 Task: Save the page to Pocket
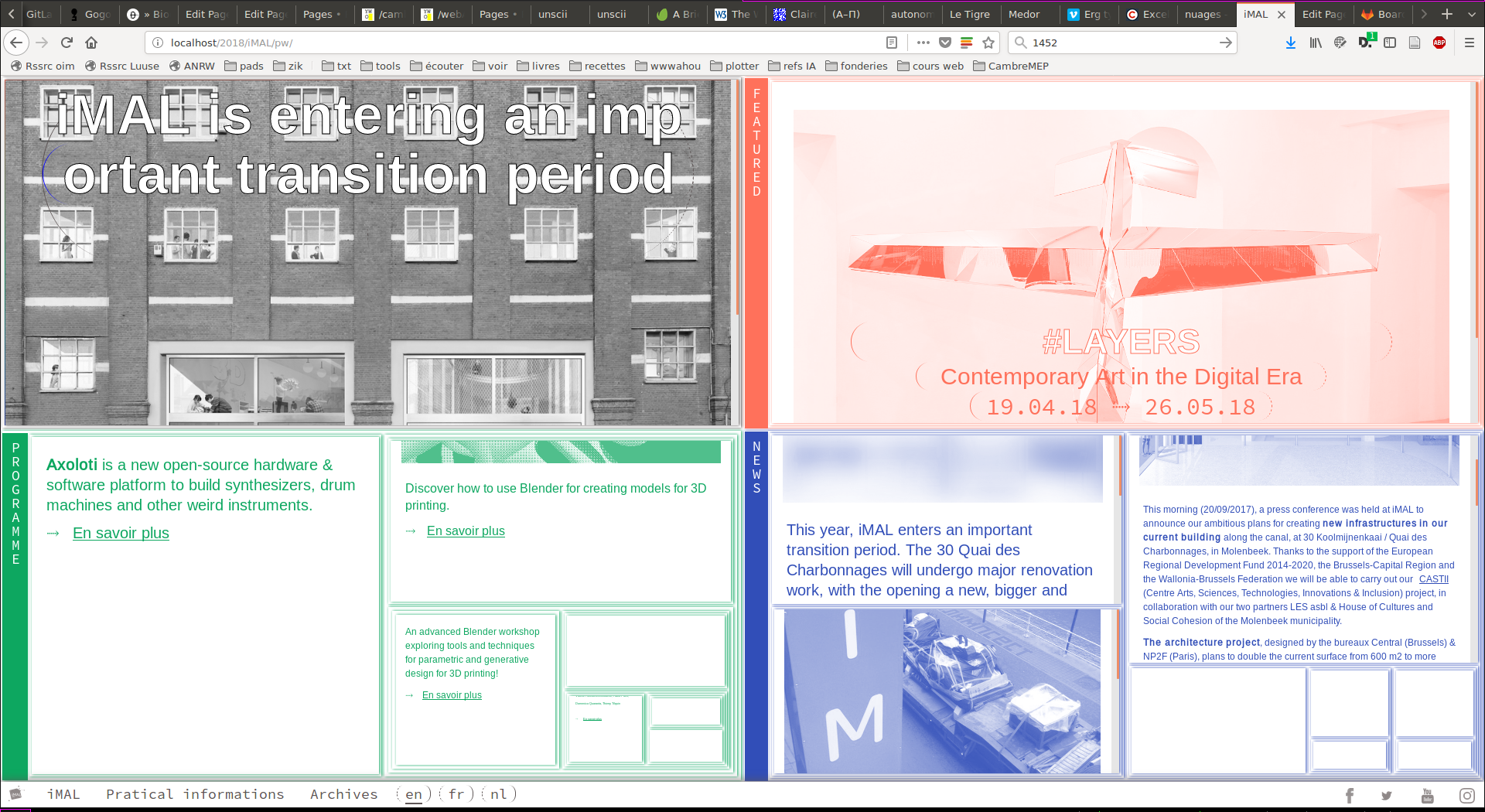tap(945, 43)
